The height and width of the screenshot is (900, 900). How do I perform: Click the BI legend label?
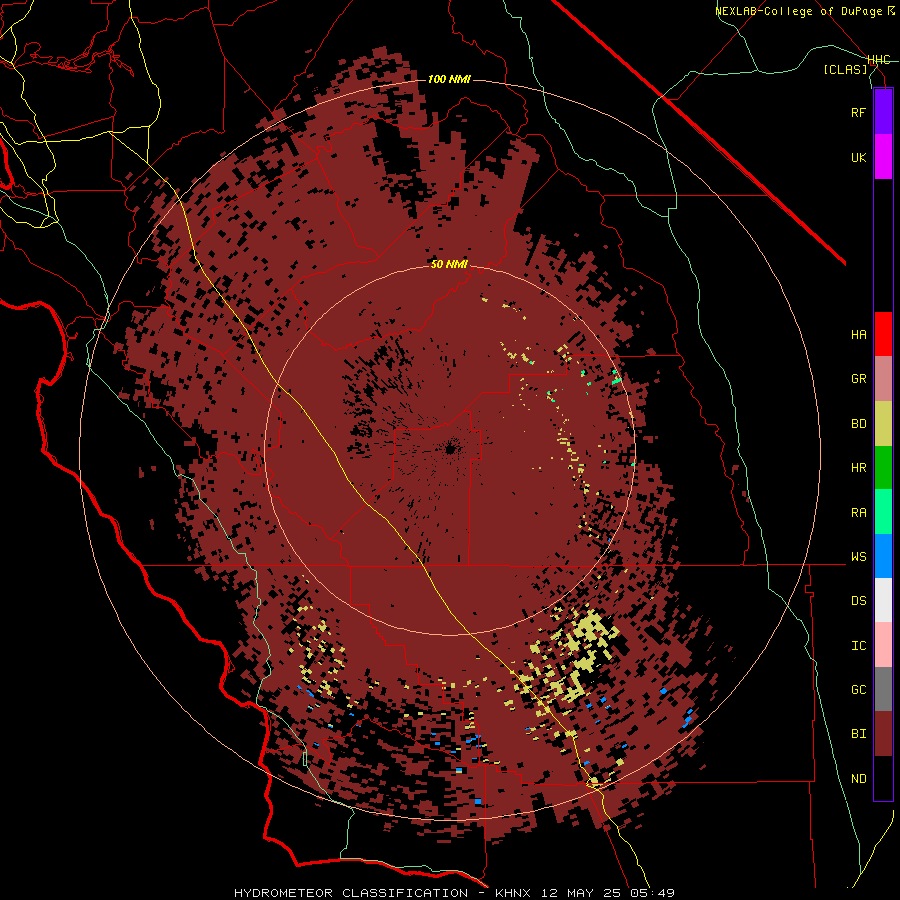[x=858, y=734]
